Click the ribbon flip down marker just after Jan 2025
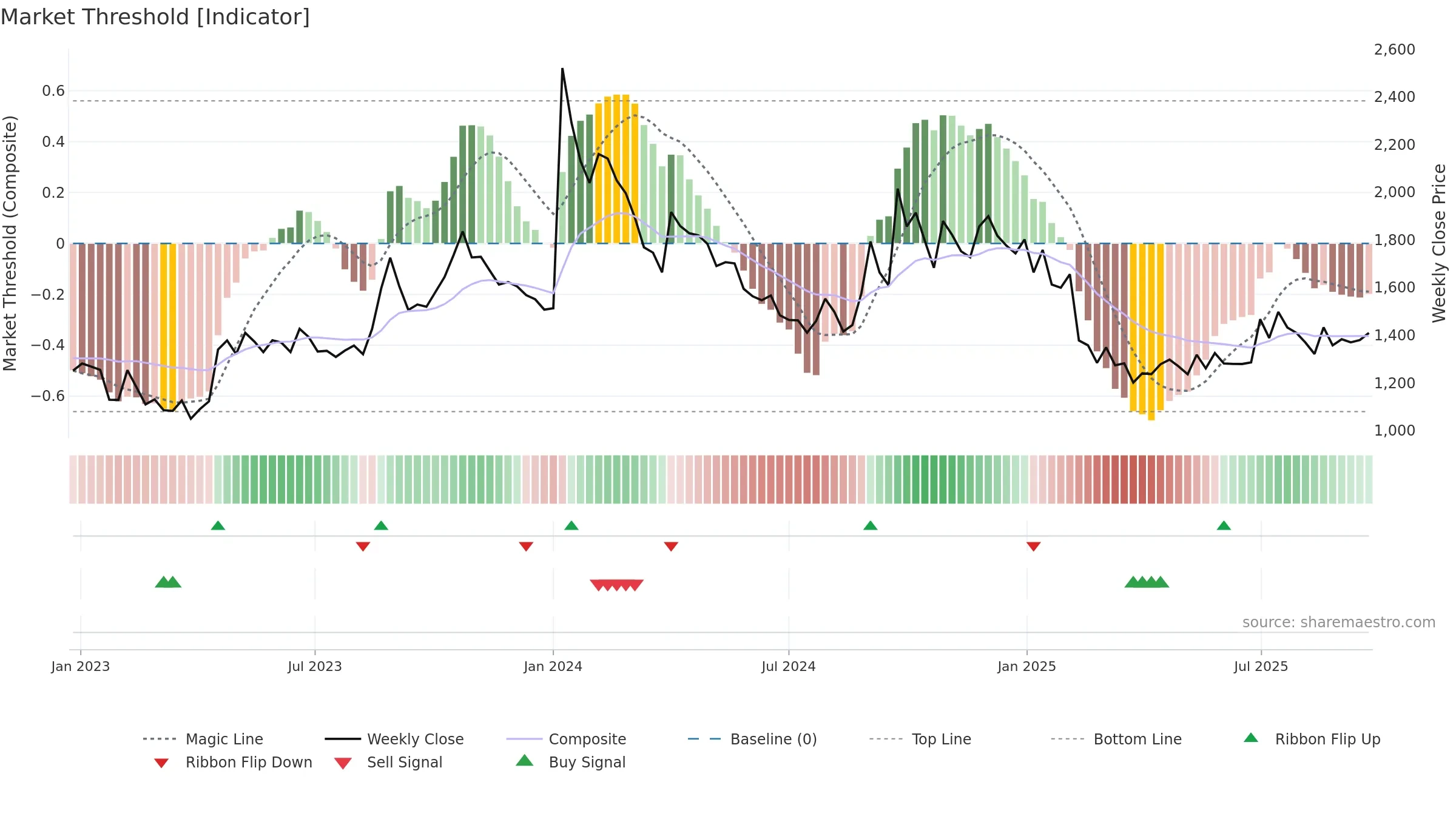 (x=1034, y=547)
